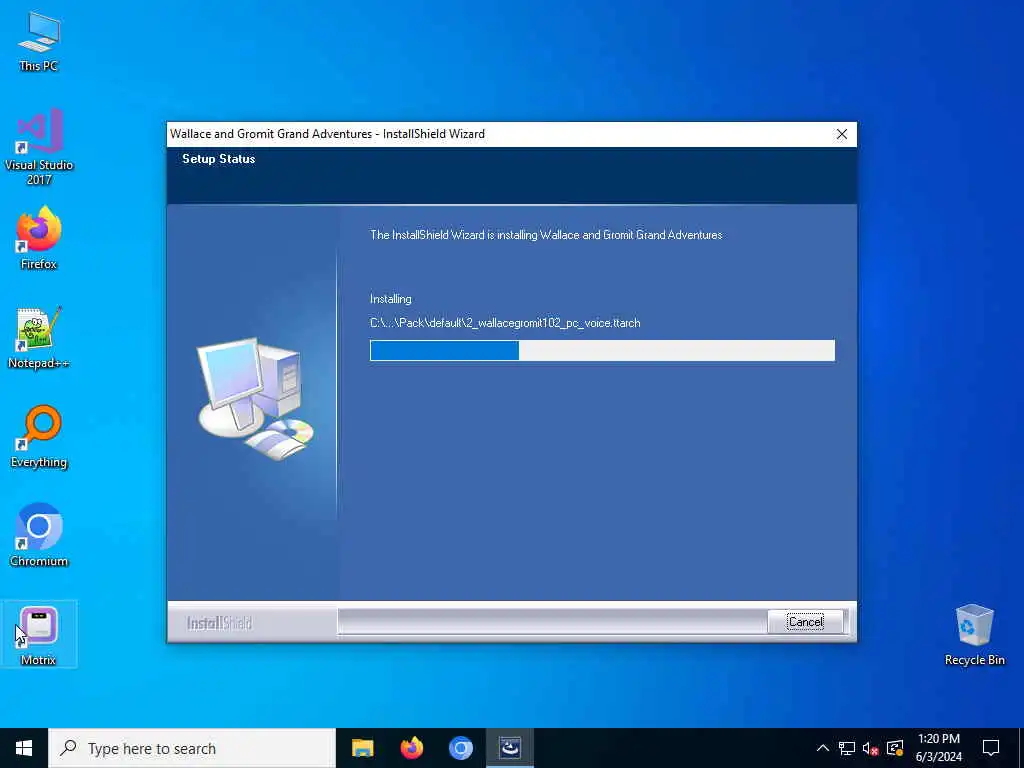Open the muted volume tray icon
1024x768 pixels.
pyautogui.click(x=871, y=748)
